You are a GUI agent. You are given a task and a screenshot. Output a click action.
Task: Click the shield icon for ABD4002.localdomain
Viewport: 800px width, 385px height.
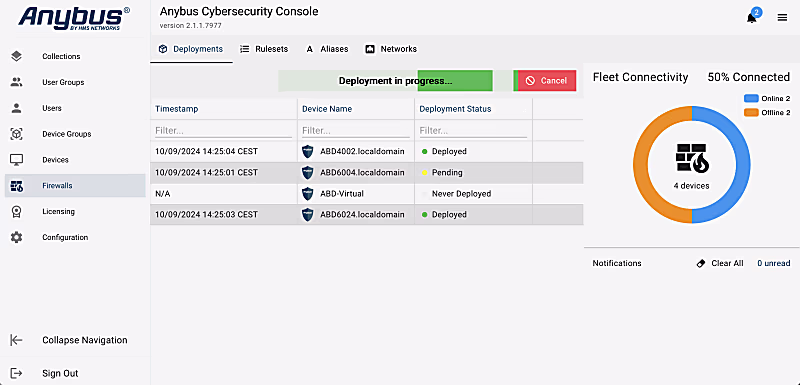(x=307, y=151)
